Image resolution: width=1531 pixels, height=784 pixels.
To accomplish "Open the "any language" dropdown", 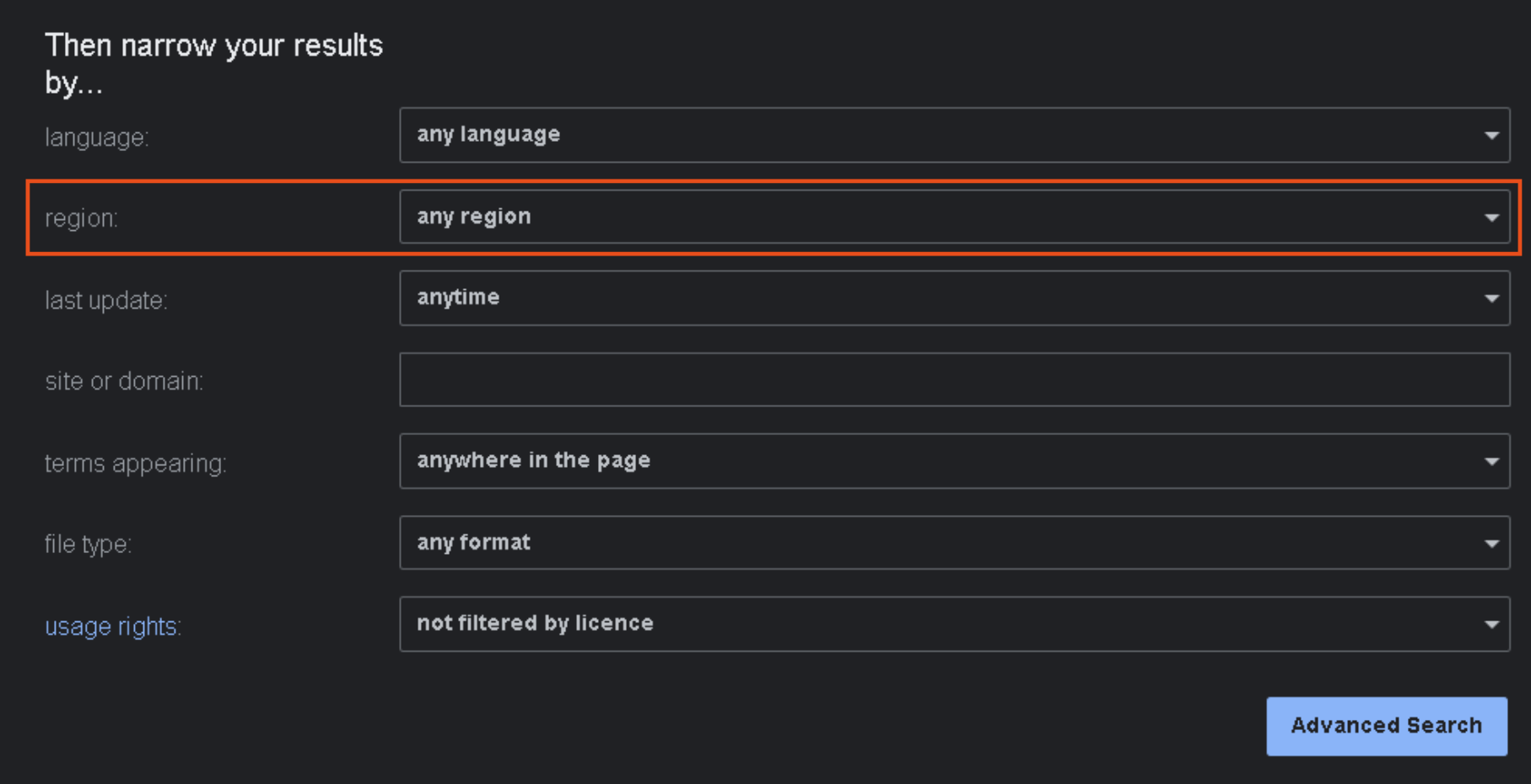I will pyautogui.click(x=953, y=135).
